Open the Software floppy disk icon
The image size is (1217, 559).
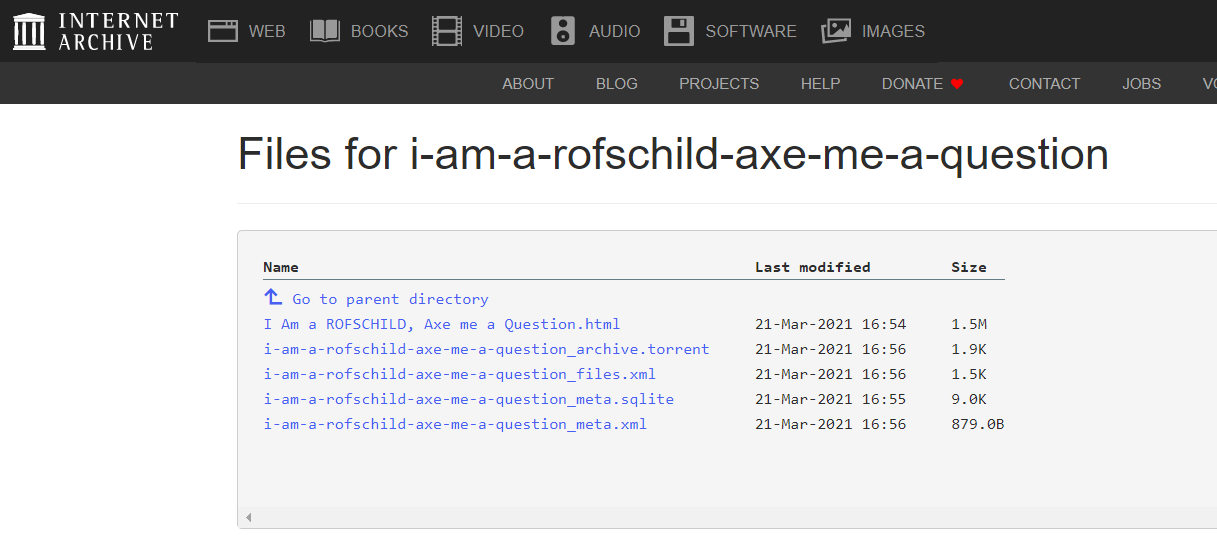pos(679,31)
